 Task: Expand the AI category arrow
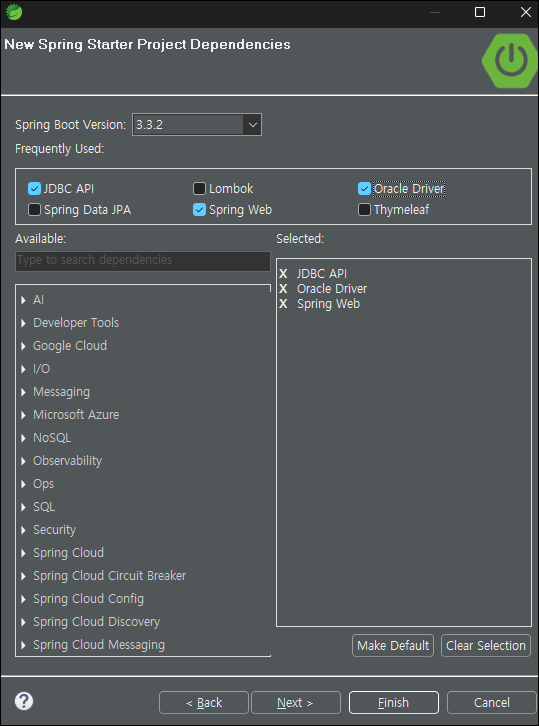click(x=23, y=300)
